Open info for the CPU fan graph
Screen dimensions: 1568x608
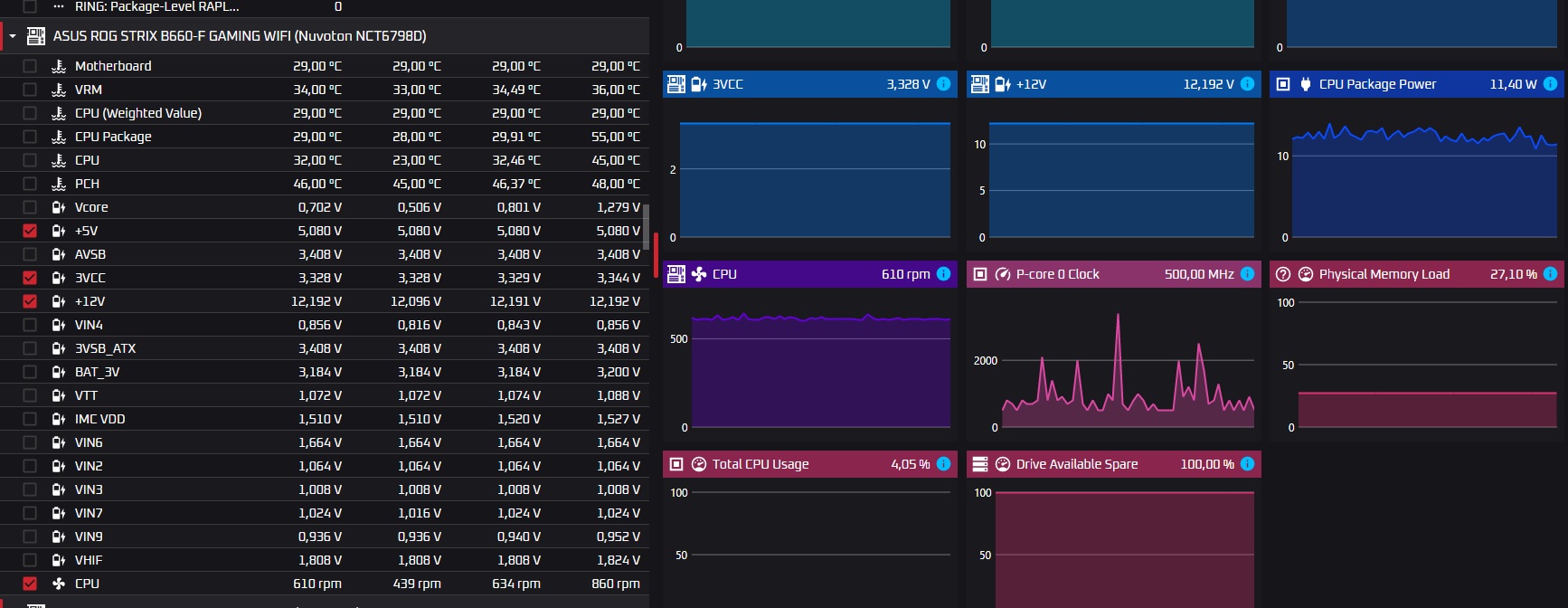coord(944,274)
